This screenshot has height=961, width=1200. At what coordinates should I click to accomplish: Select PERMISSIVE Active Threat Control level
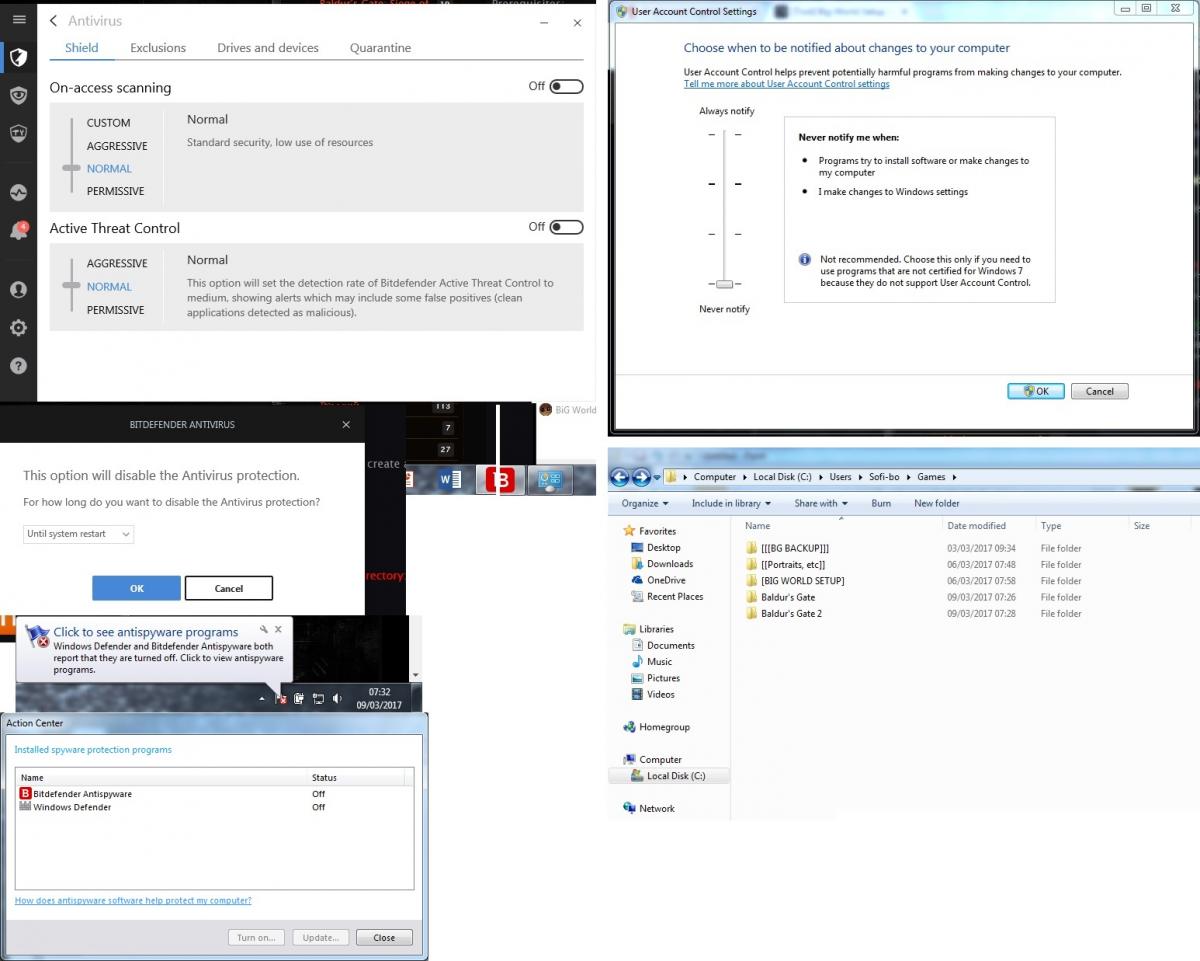point(115,310)
